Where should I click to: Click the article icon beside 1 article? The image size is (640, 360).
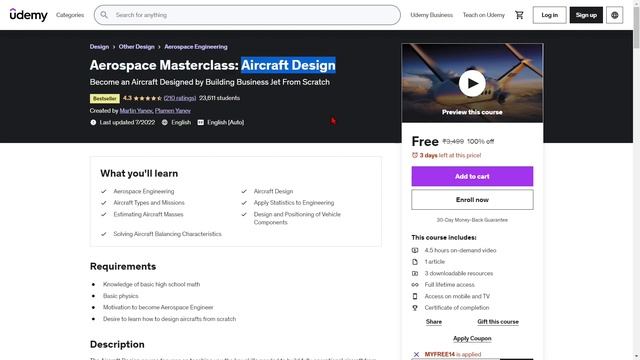pyautogui.click(x=415, y=262)
